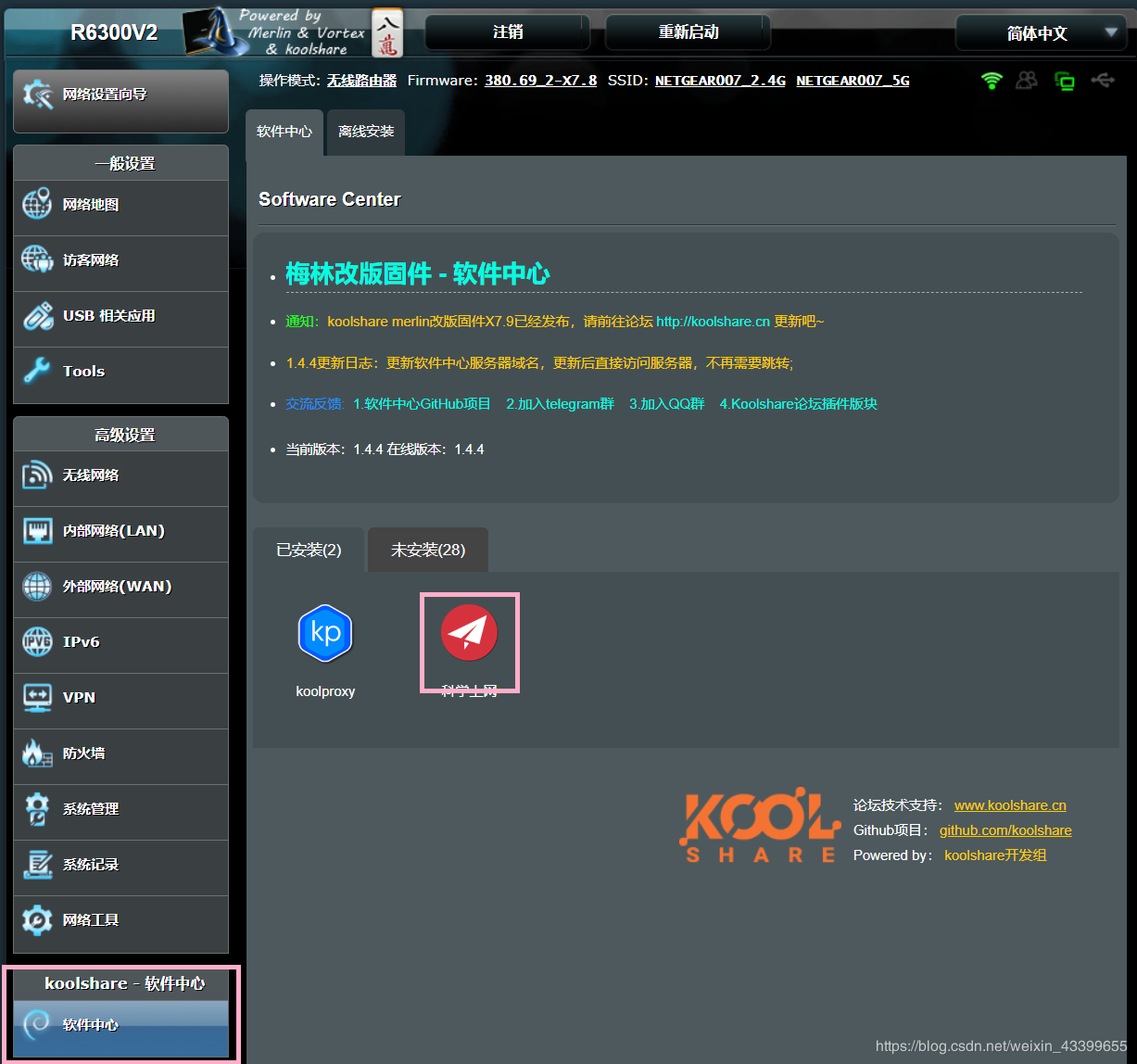
Task: Click the 注销 logout button
Action: point(506,32)
